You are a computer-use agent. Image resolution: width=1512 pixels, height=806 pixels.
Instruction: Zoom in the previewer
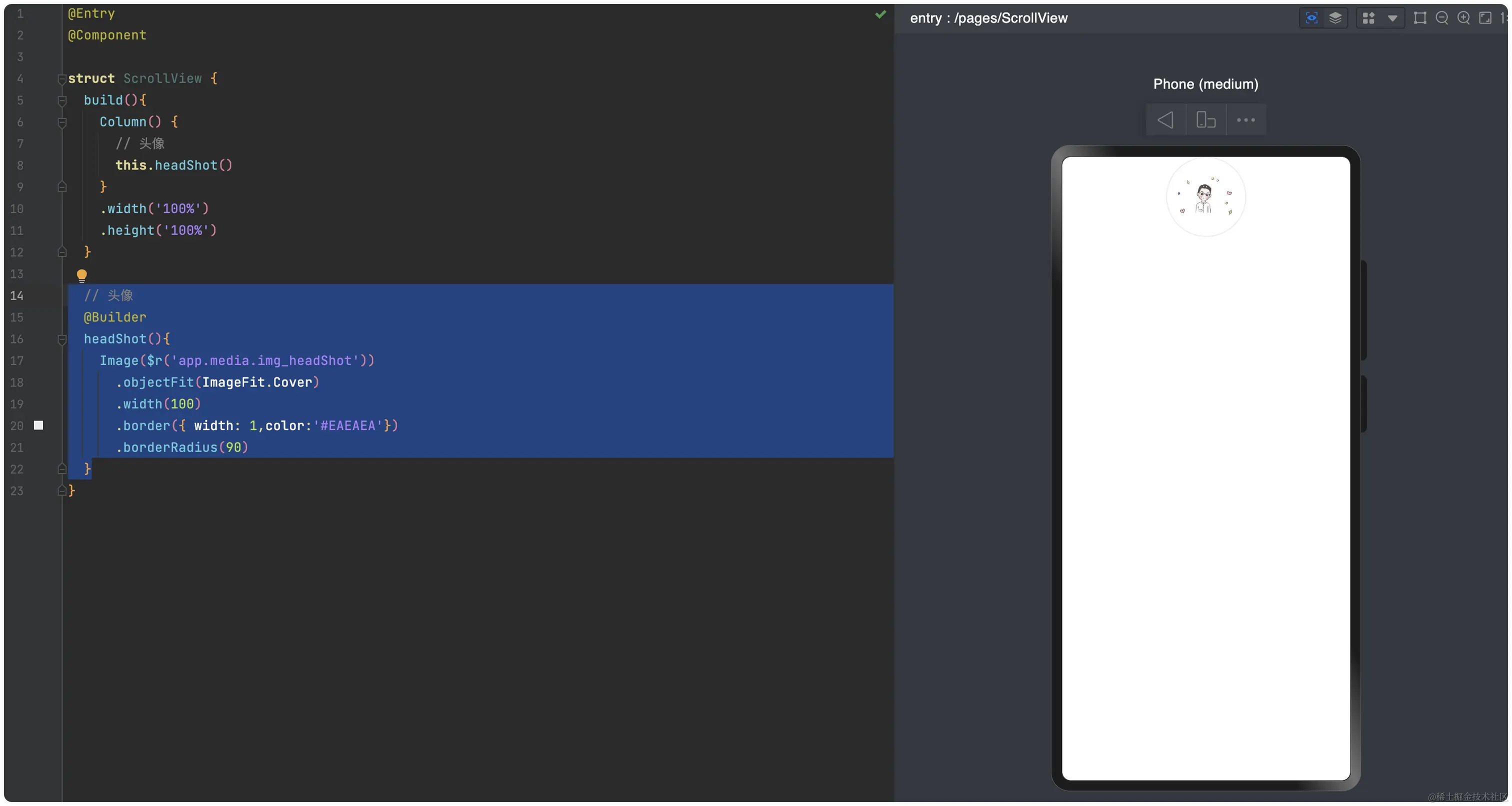[1463, 18]
